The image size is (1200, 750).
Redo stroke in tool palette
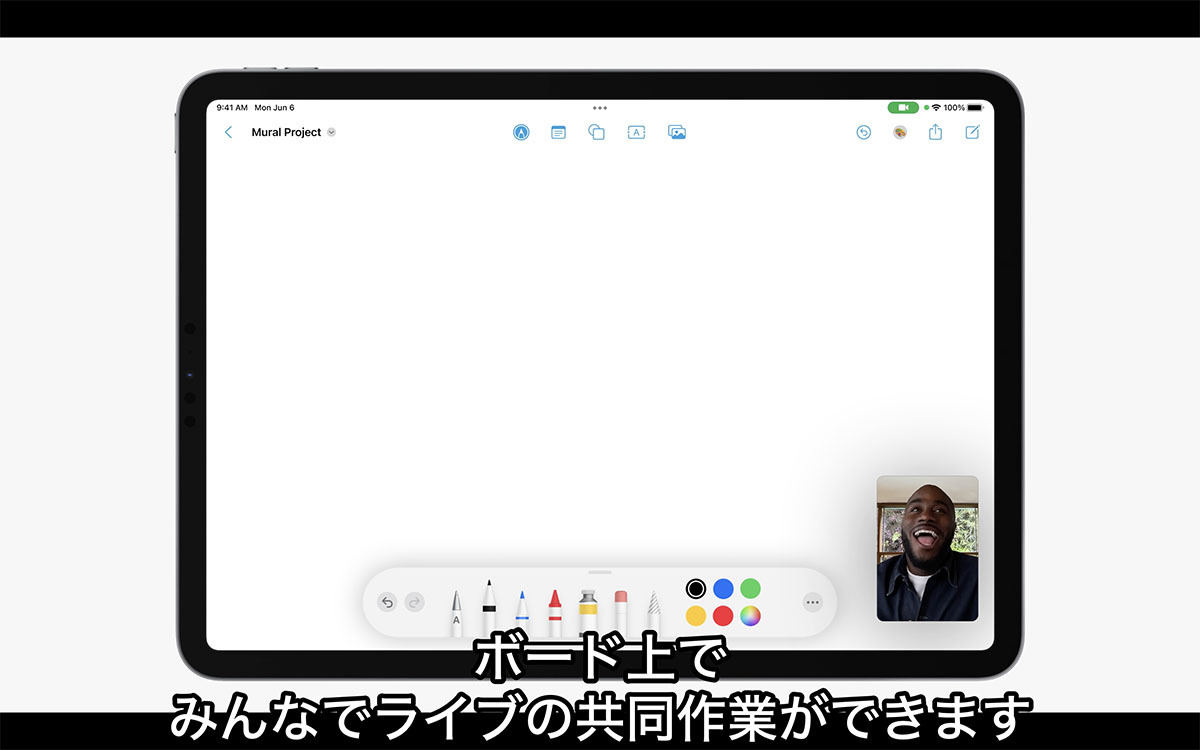[x=415, y=602]
